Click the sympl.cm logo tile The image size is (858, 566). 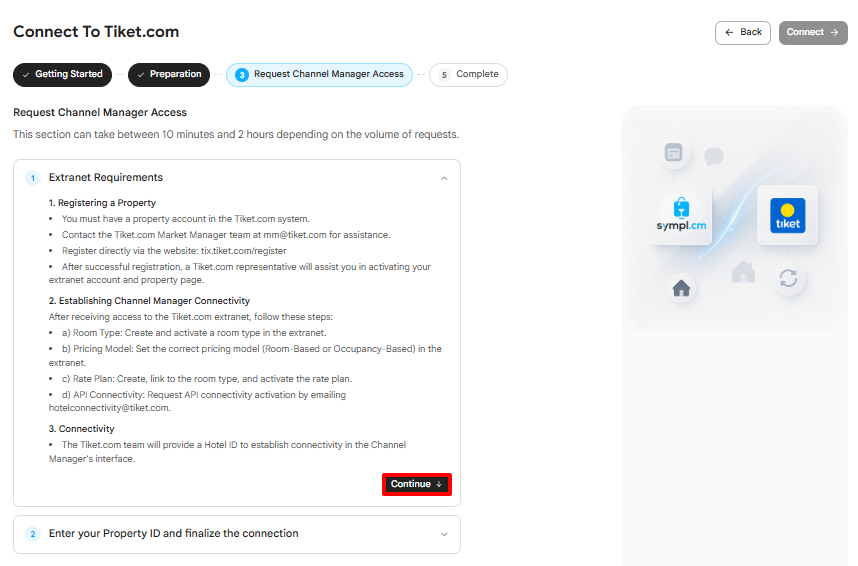681,215
